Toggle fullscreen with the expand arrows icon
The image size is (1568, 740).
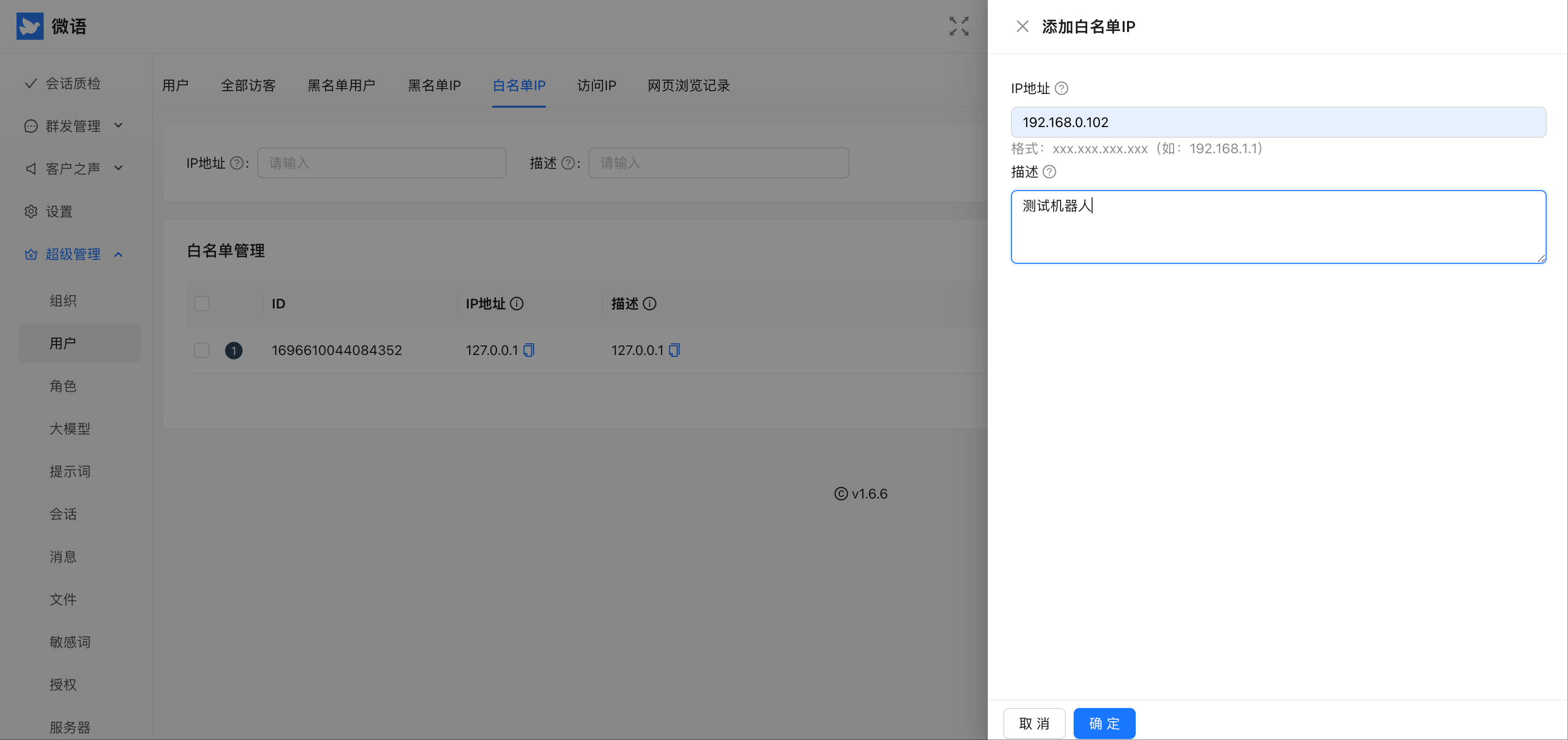click(959, 26)
